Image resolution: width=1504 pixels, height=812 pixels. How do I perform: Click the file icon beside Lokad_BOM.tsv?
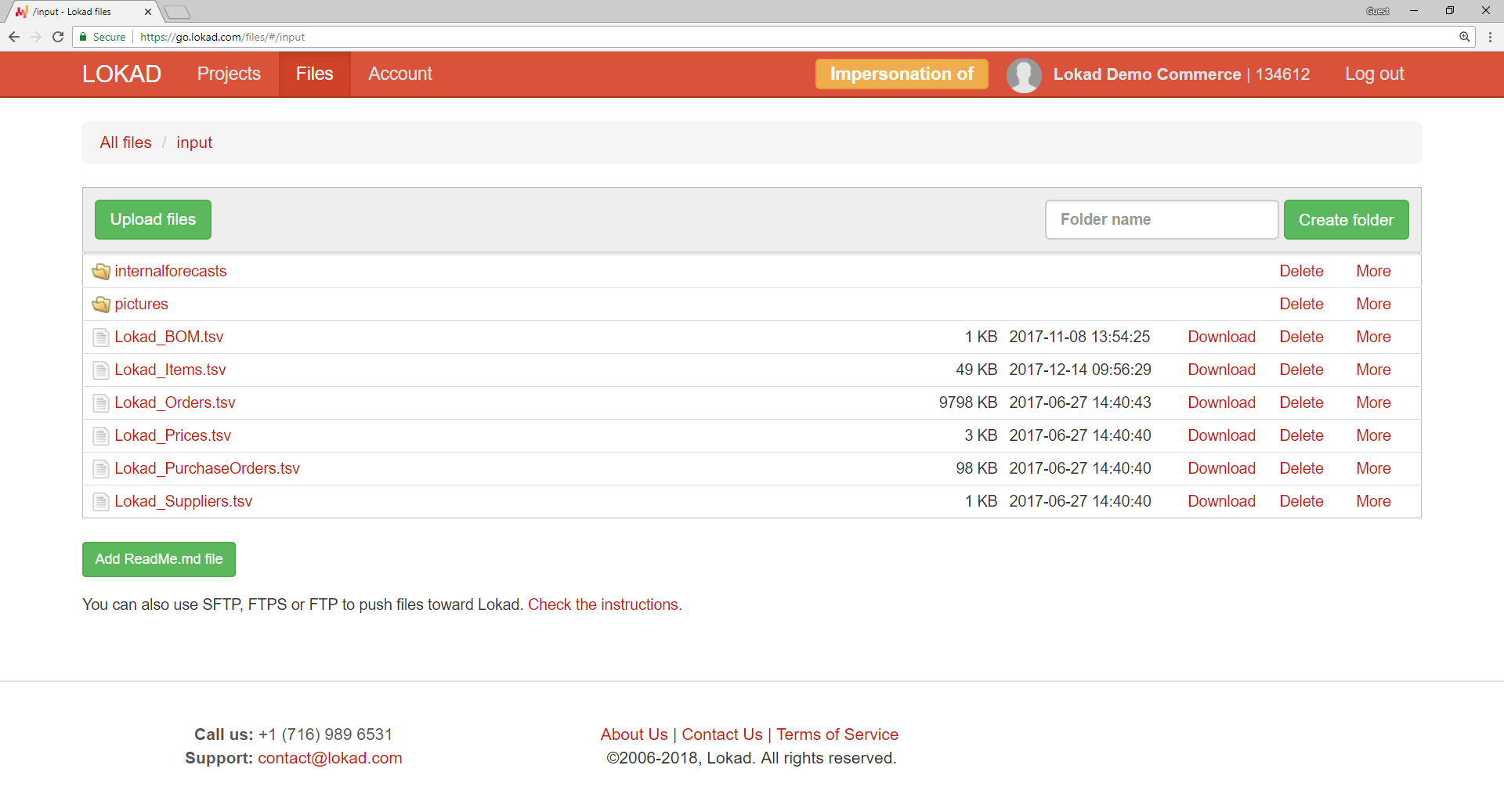pos(100,337)
